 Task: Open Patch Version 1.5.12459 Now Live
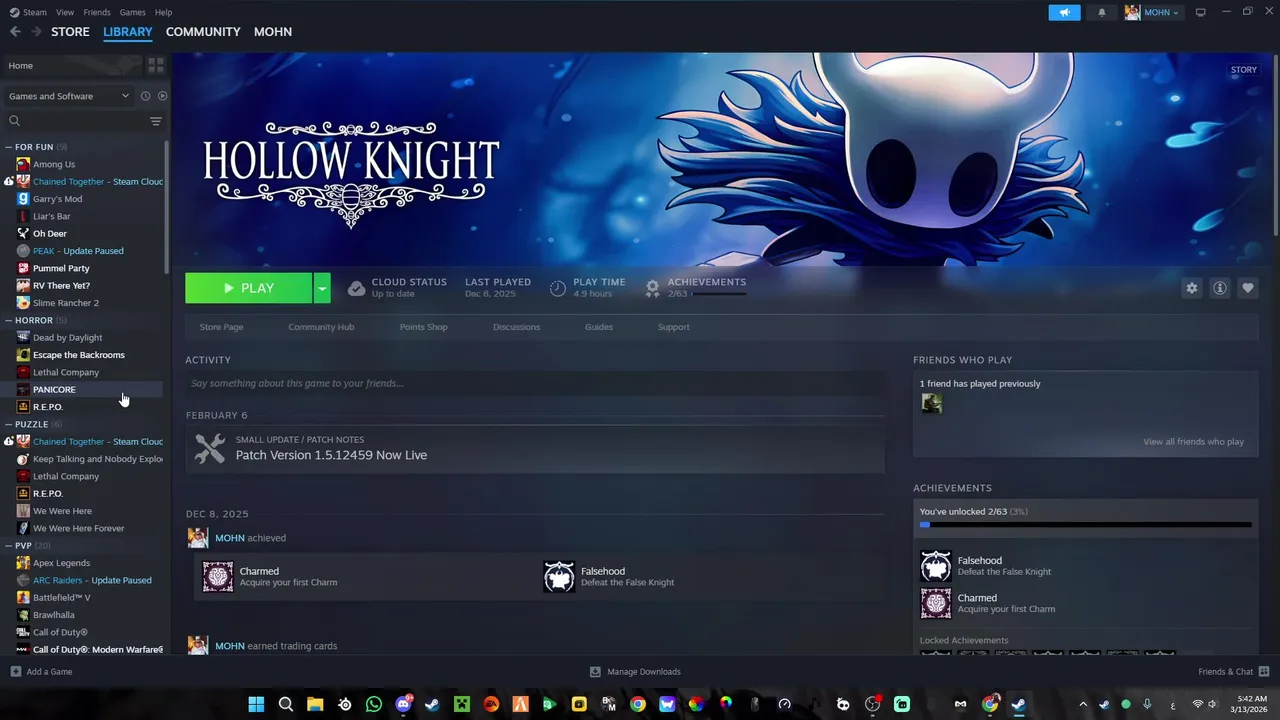pyautogui.click(x=331, y=455)
